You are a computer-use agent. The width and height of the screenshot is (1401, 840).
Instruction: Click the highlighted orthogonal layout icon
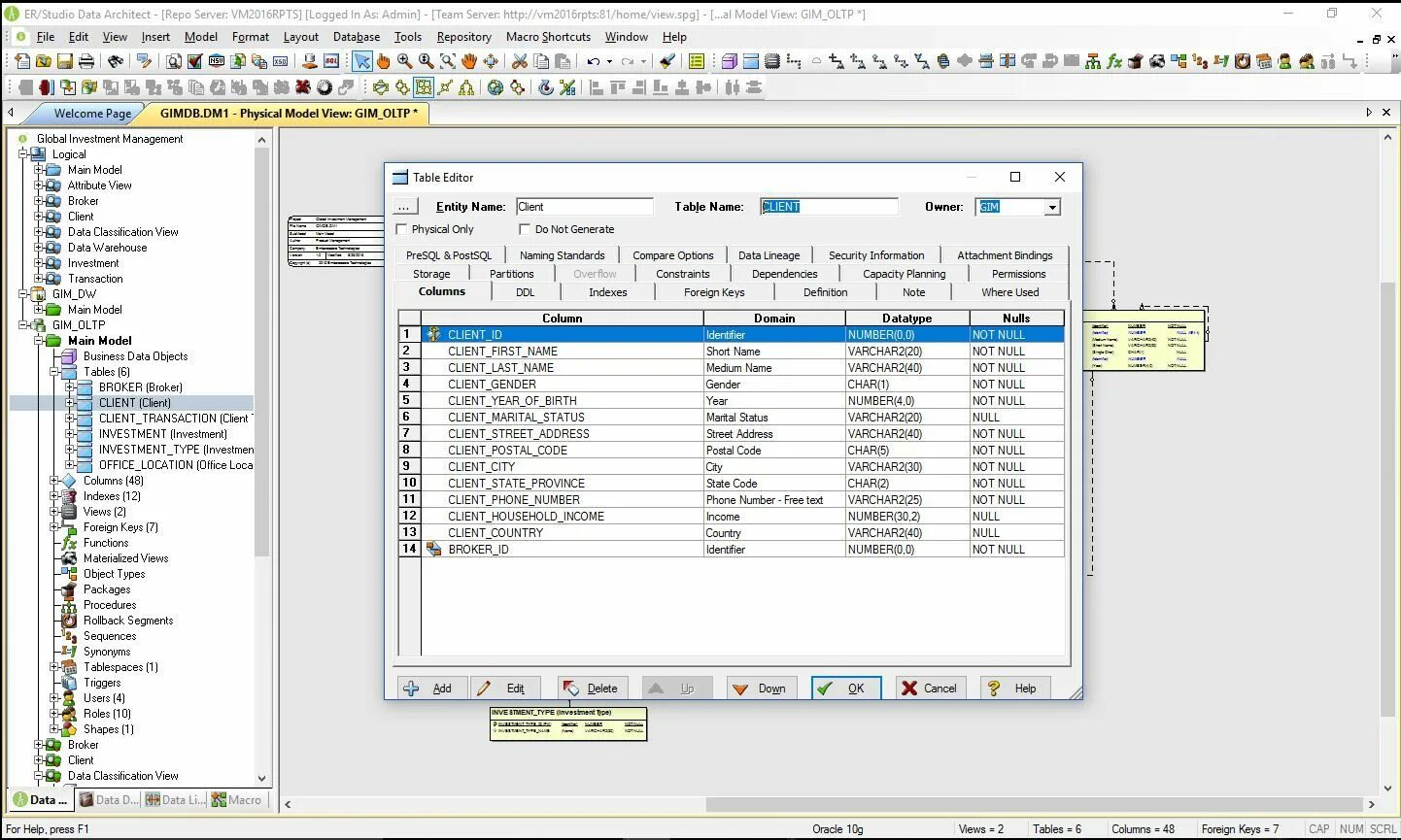click(424, 87)
